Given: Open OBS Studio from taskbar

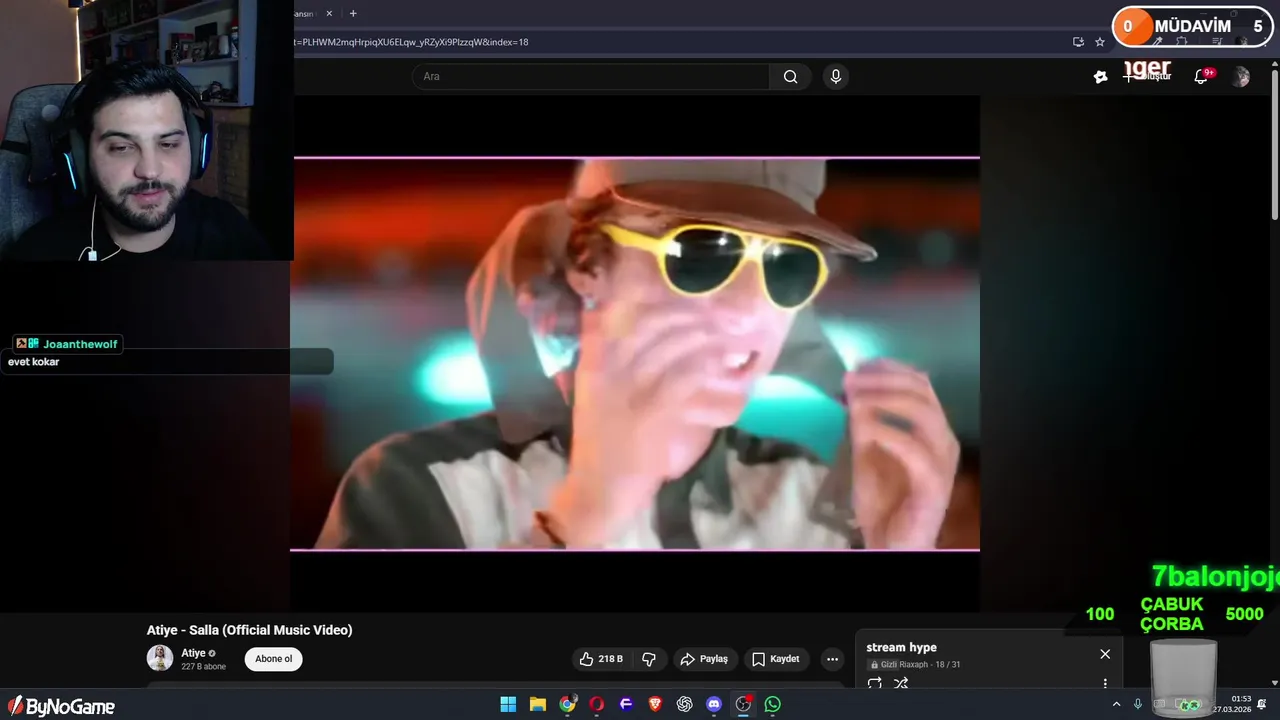Looking at the screenshot, I should (x=743, y=704).
